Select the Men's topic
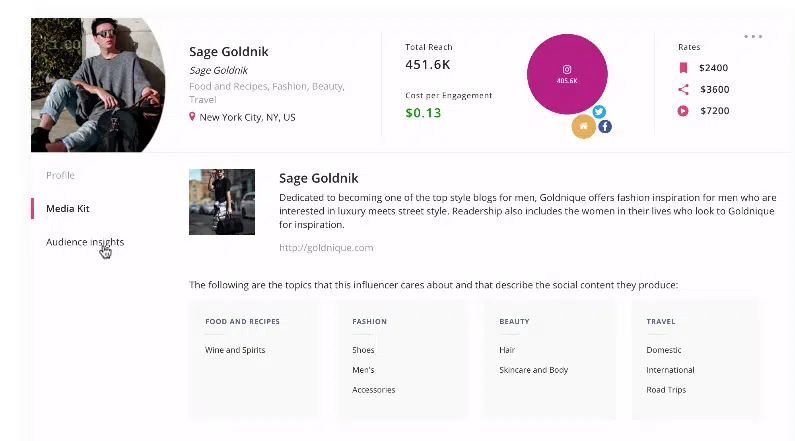795x441 pixels. click(x=363, y=370)
